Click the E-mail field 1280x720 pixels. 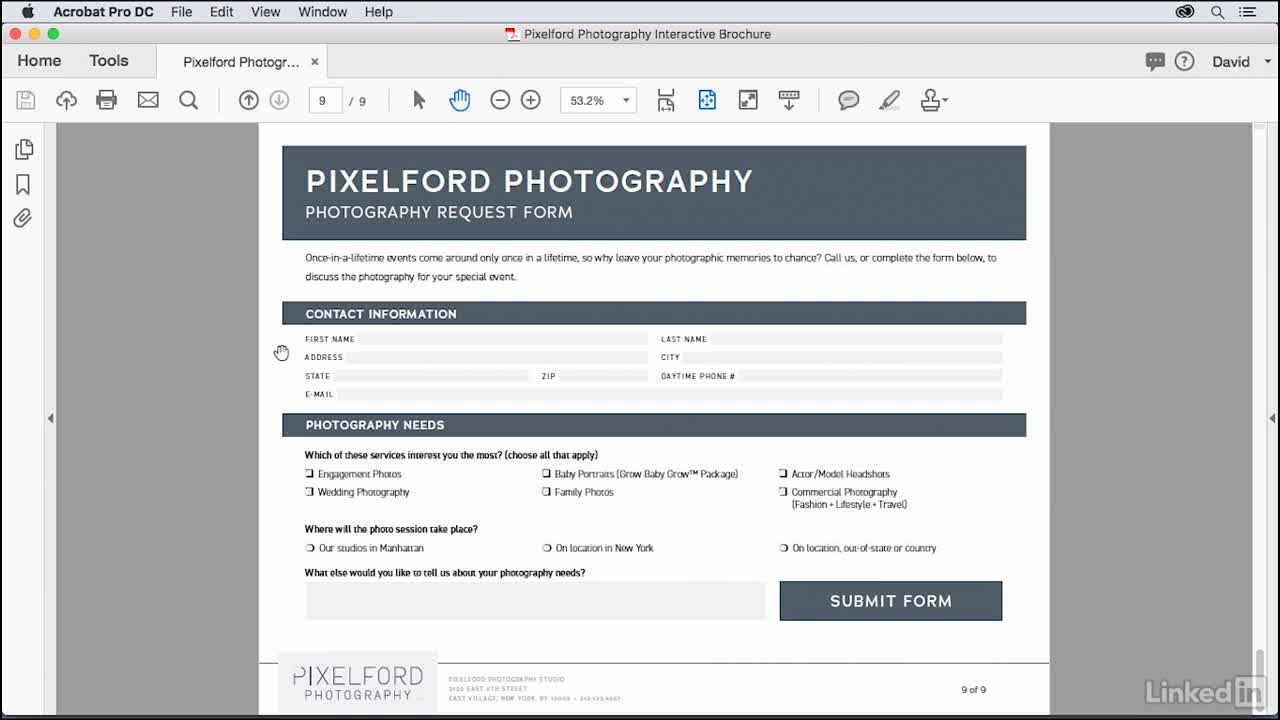point(670,394)
